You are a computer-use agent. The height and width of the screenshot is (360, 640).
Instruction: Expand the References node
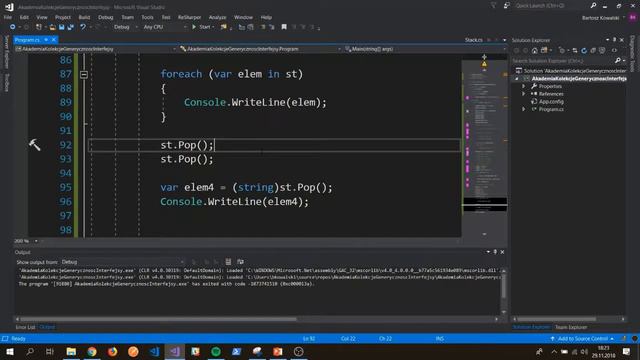click(524, 94)
